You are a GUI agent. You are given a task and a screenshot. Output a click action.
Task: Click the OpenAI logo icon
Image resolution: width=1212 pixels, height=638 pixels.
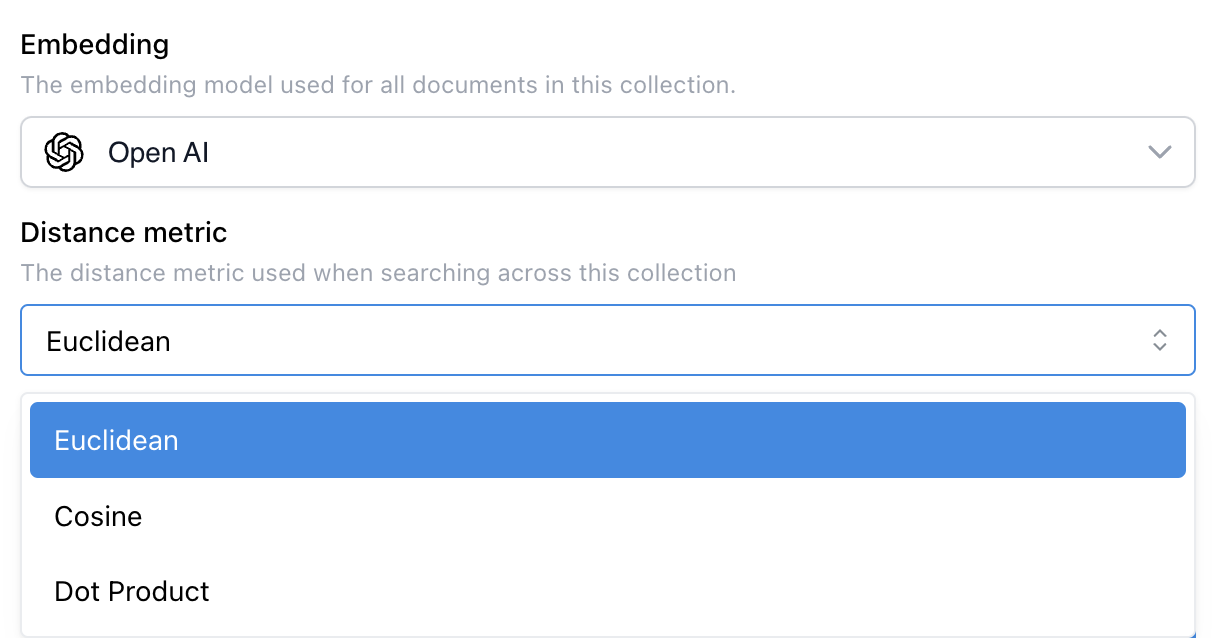pos(64,153)
